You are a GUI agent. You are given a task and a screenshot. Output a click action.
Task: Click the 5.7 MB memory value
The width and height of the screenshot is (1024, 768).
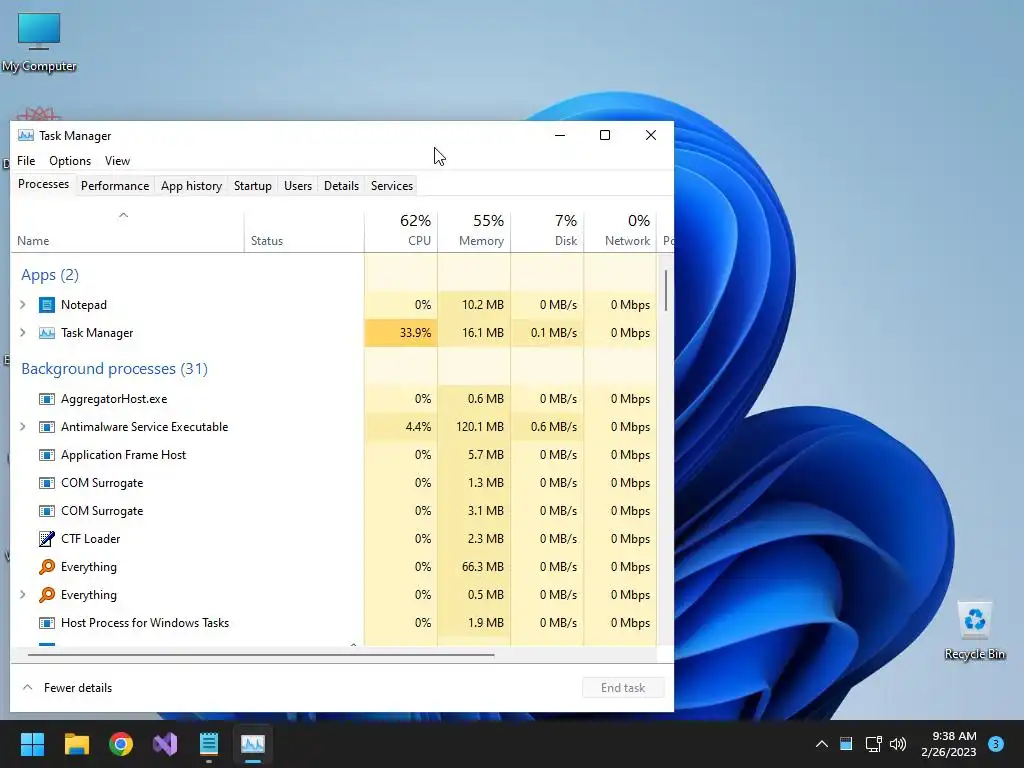(486, 455)
